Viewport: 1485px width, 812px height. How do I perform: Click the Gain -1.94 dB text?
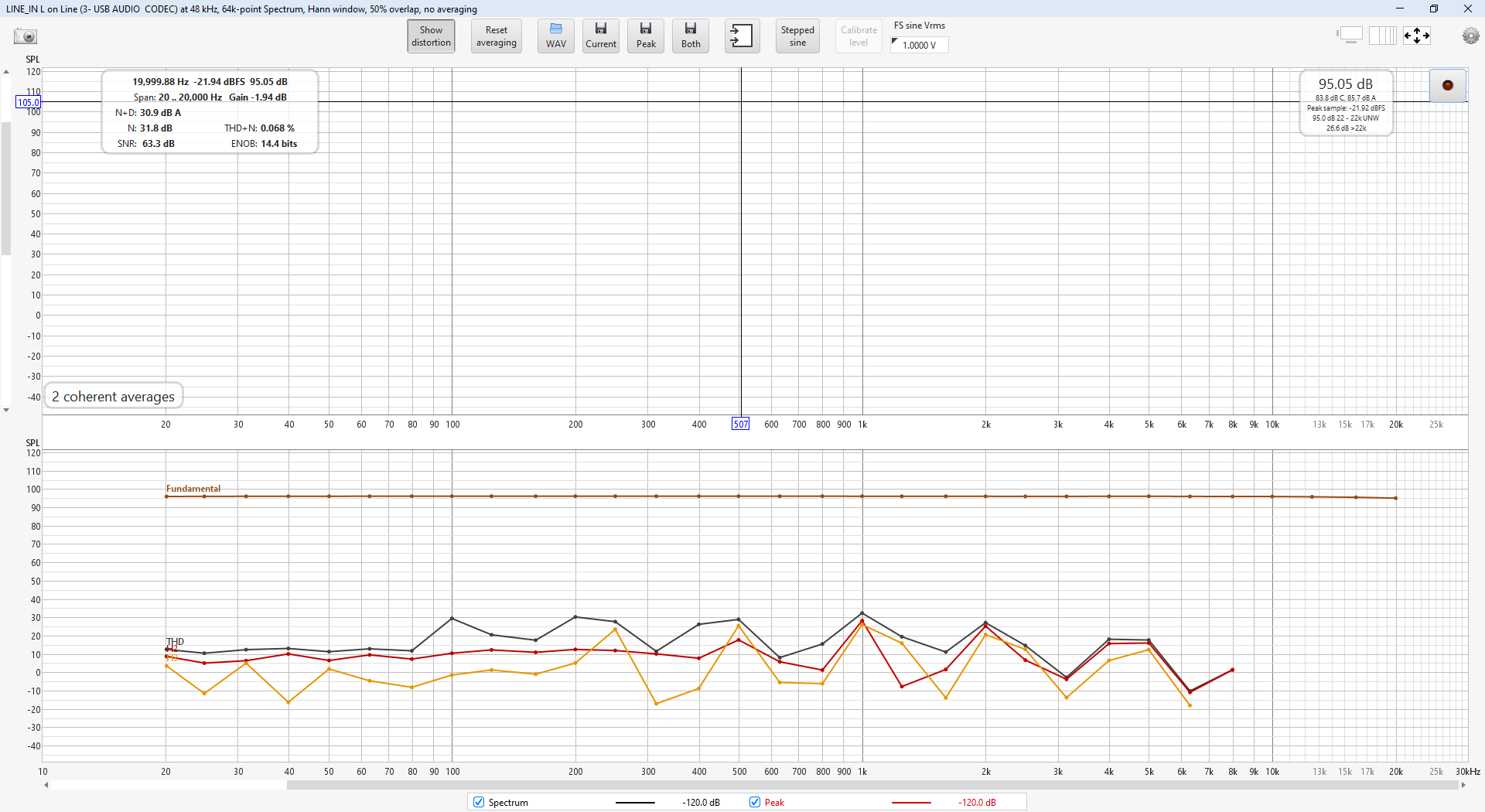(258, 97)
